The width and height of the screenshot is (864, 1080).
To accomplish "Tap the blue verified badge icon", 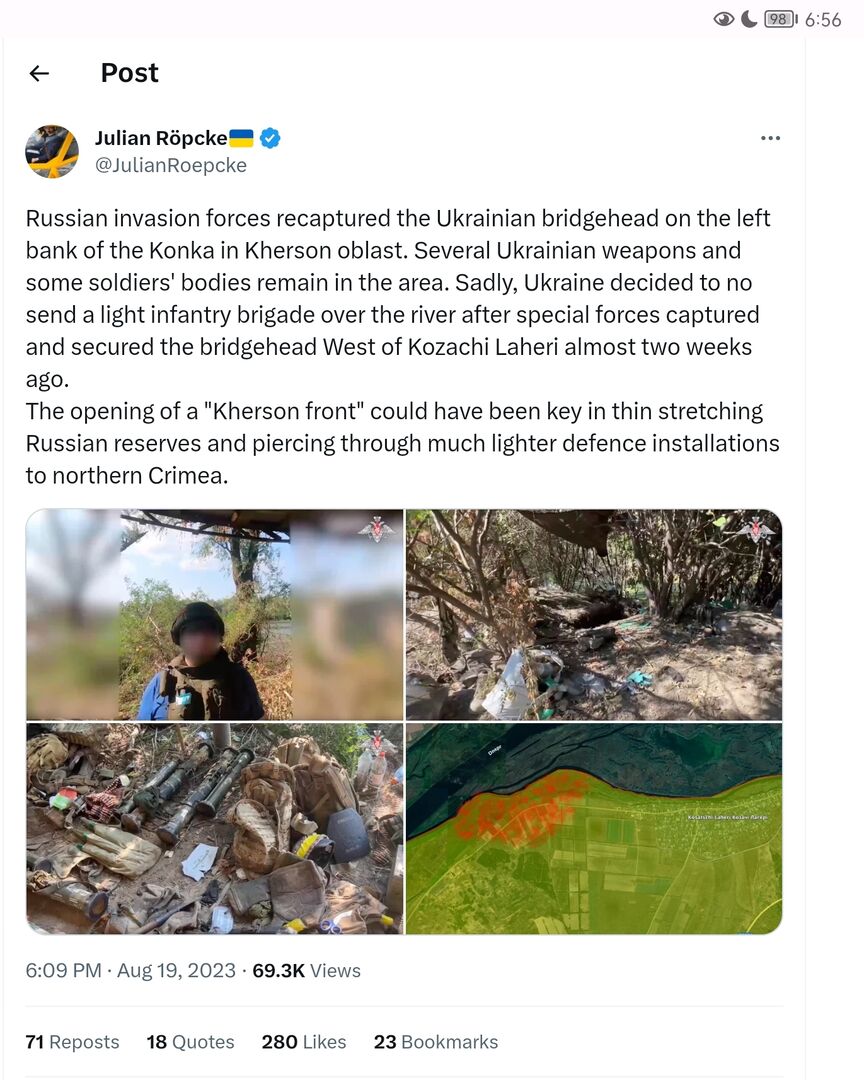I will [x=270, y=138].
